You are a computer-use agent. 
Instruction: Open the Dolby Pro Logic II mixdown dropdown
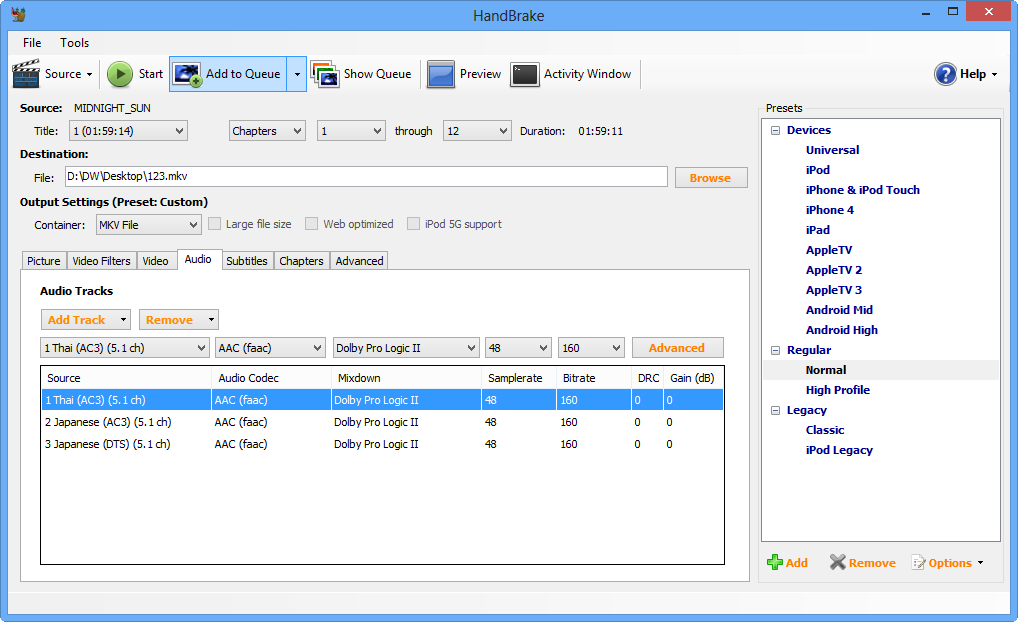(406, 348)
